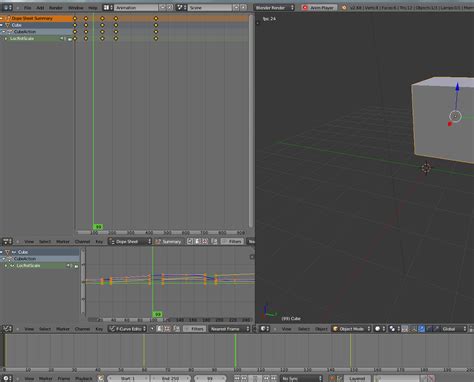Expand the LocRotScale group in Dope Sheet
The width and height of the screenshot is (474, 382).
[x=6, y=38]
